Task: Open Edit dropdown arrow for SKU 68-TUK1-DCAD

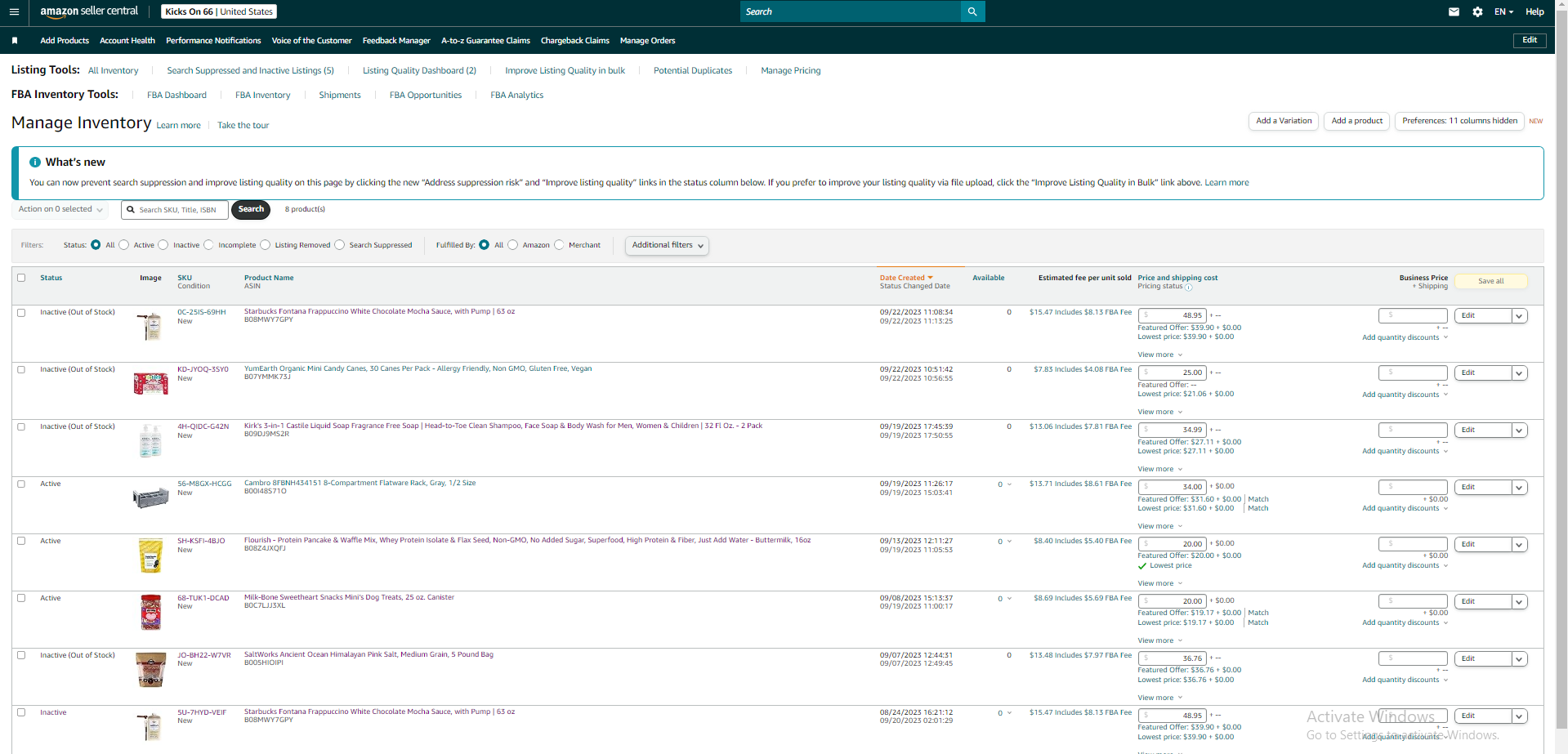Action: pos(1519,602)
